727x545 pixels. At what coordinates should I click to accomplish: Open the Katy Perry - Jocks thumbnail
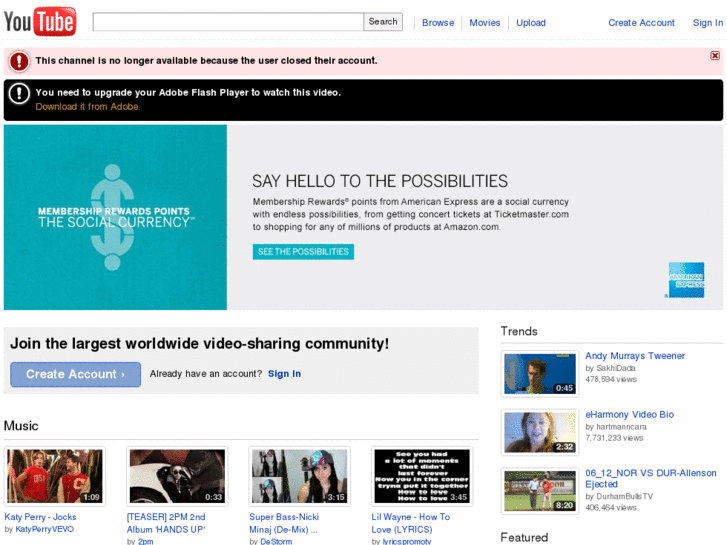55,476
